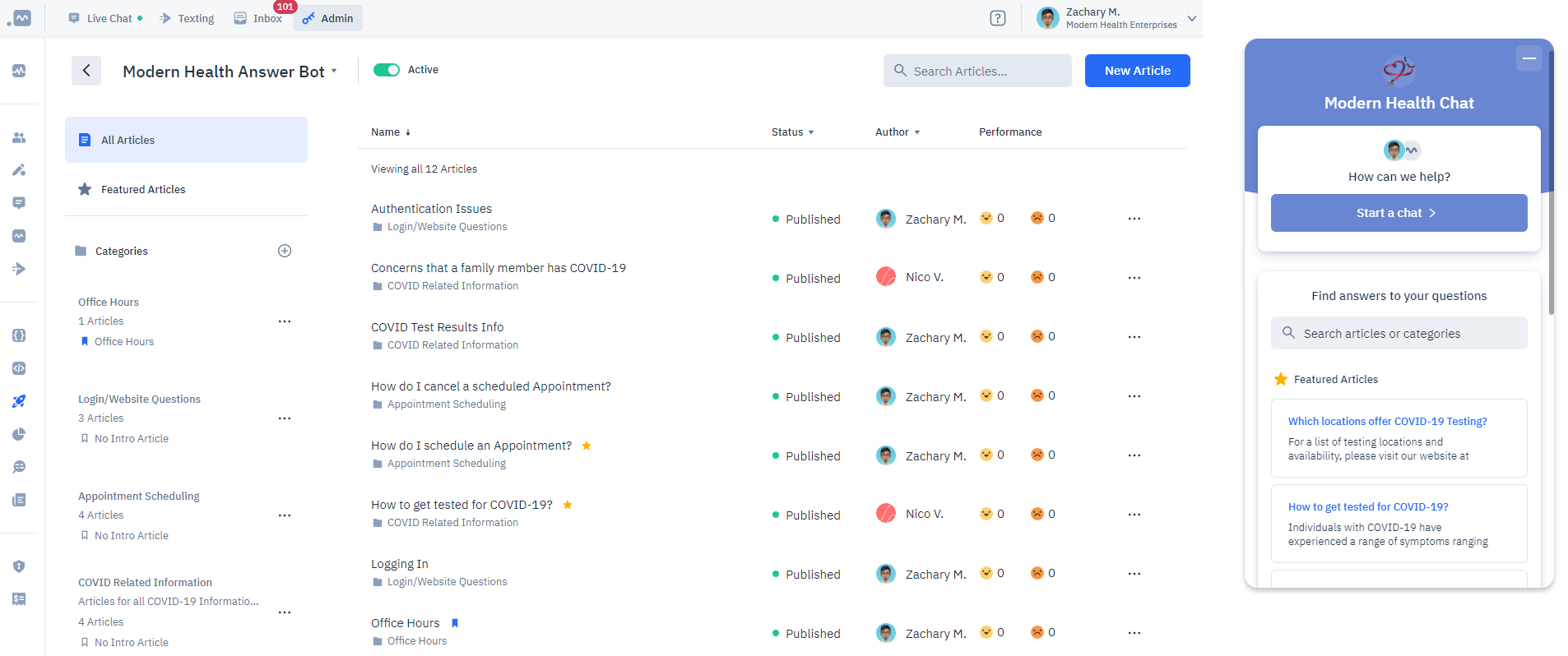Open the pie chart reports sidebar icon
Screen dimensions: 1568x656
(x=19, y=434)
